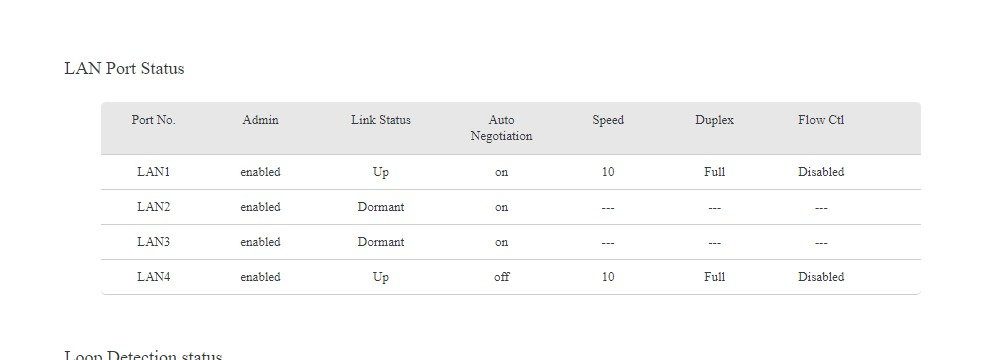Click the Up link status for LAN1
This screenshot has width=1002, height=360.
(x=381, y=173)
